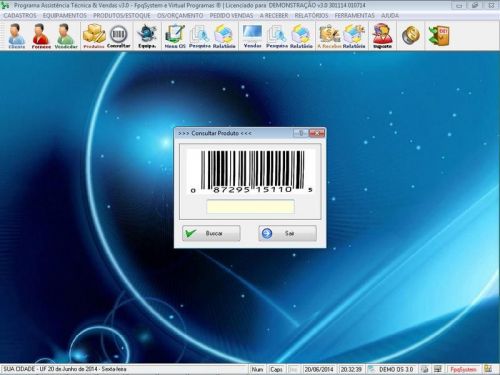The image size is (500, 375).
Task: Open the RELATÓRIOS menu
Action: pos(311,16)
